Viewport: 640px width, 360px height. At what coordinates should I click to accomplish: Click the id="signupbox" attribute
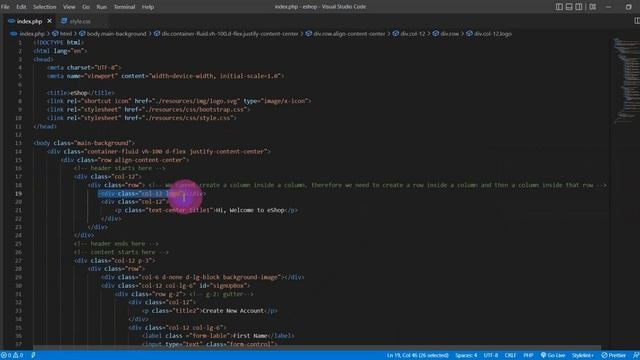pyautogui.click(x=224, y=286)
